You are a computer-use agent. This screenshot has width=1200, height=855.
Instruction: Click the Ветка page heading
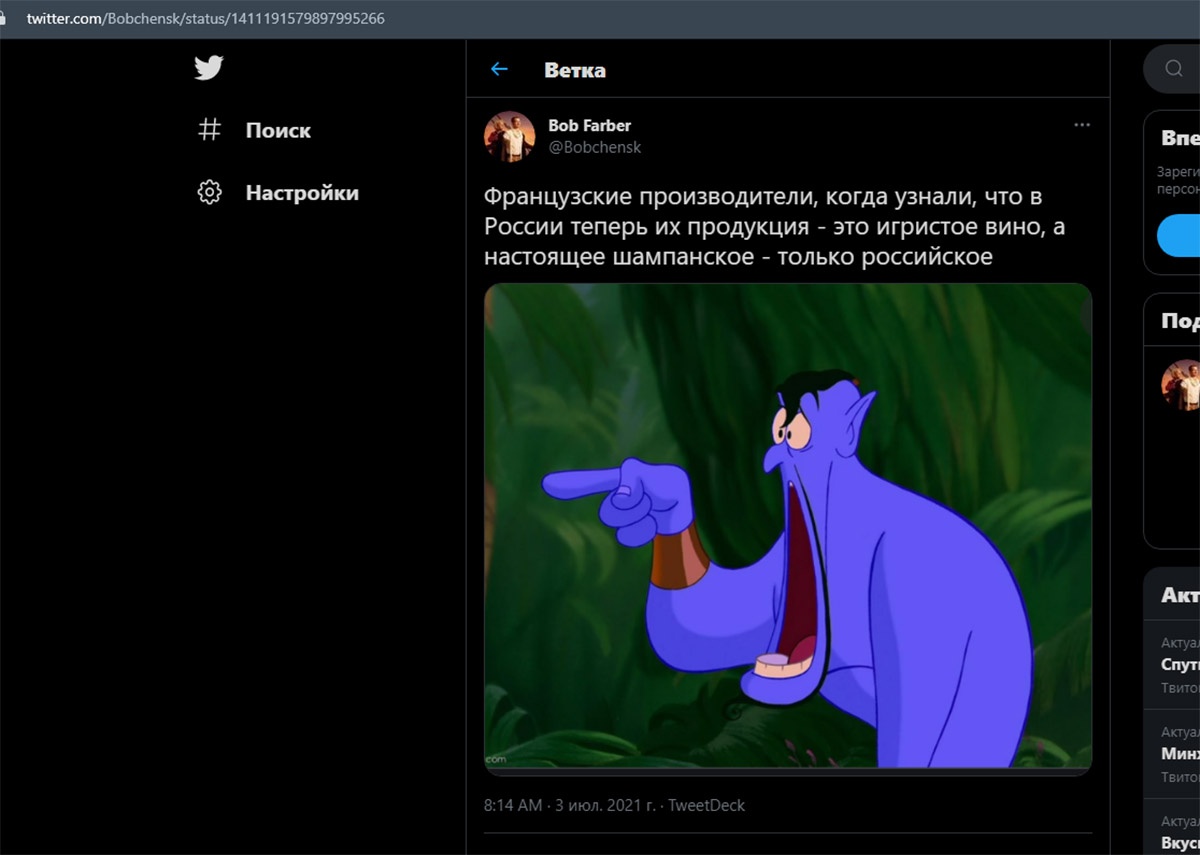click(575, 70)
